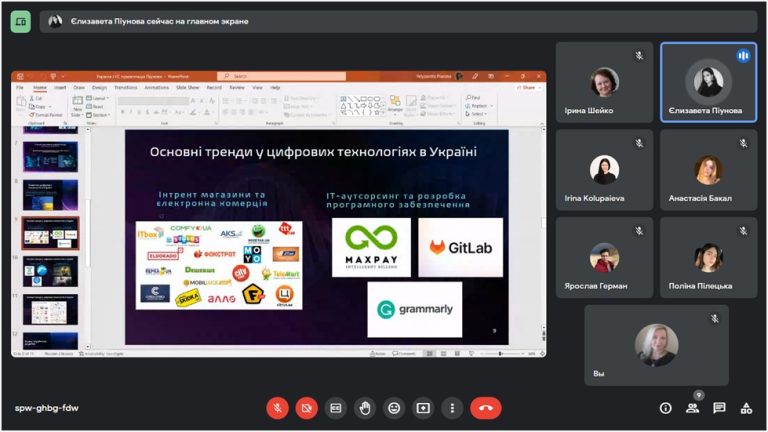Toggle the camera off button
The height and width of the screenshot is (432, 768).
307,408
